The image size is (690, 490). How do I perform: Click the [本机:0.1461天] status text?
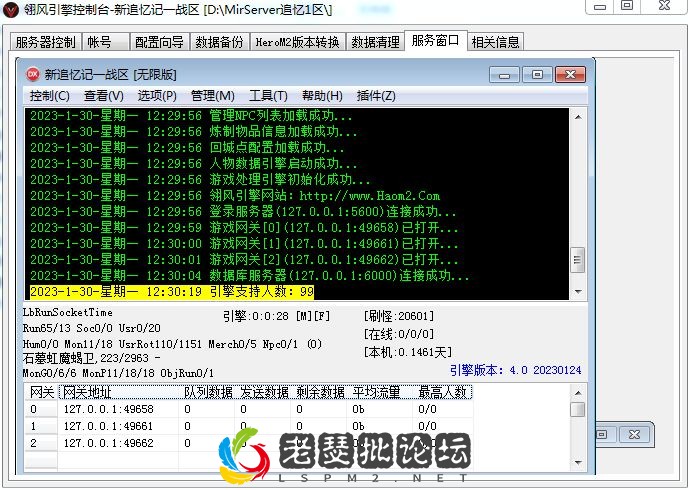[407, 352]
